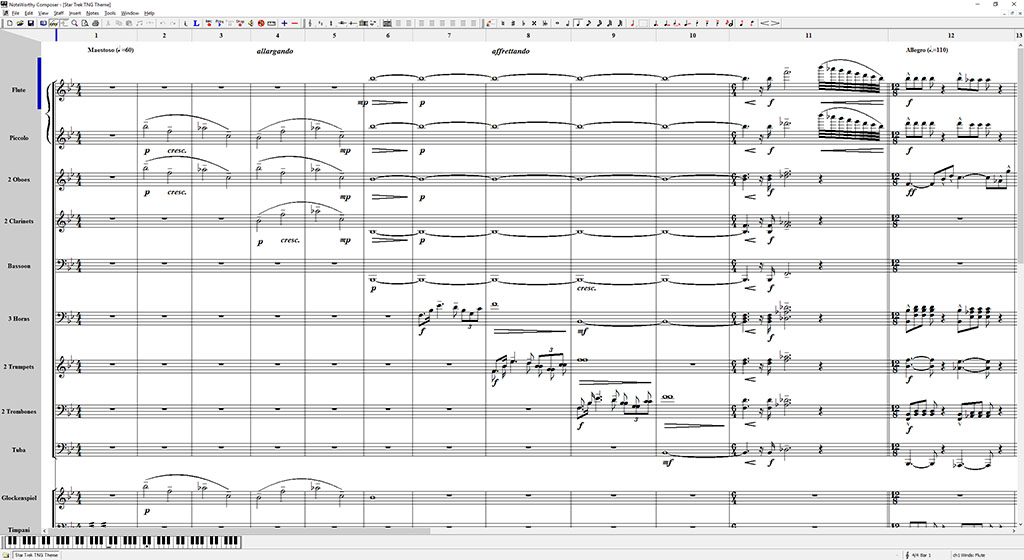The width and height of the screenshot is (1024, 560).
Task: Toggle the edit mode view button
Action: (53, 23)
